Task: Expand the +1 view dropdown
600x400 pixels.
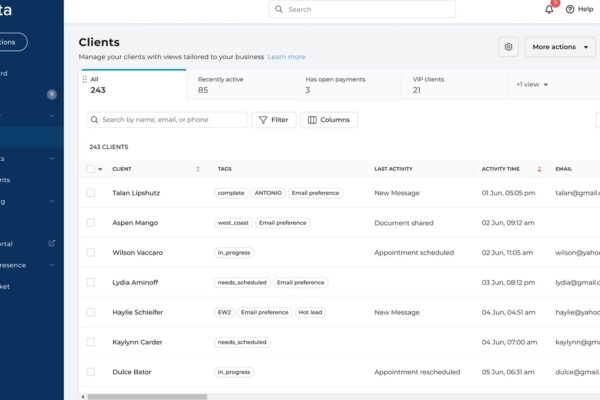Action: coord(532,84)
